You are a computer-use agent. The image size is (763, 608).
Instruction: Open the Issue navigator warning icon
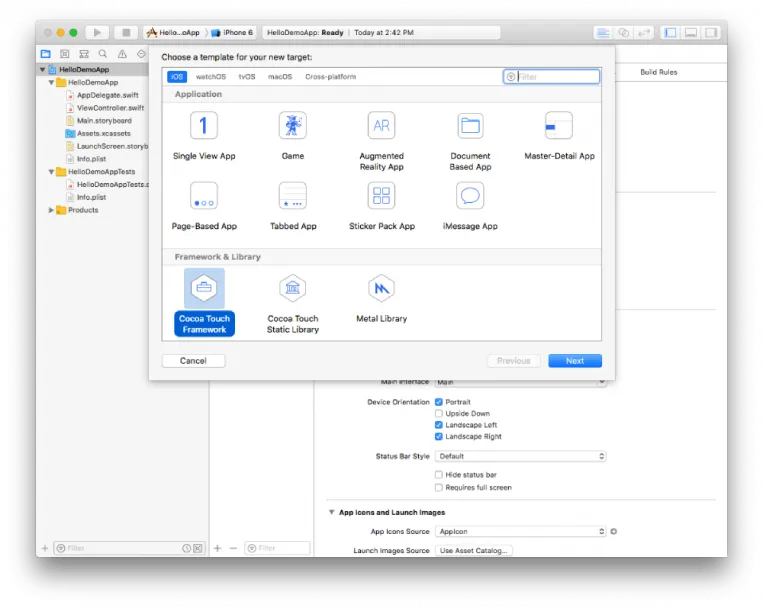pyautogui.click(x=122, y=54)
